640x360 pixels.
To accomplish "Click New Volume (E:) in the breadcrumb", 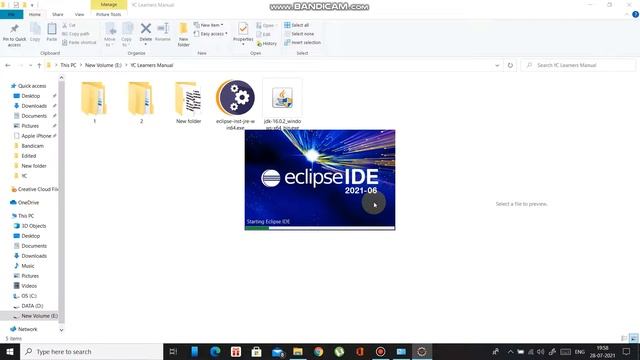I will point(103,65).
